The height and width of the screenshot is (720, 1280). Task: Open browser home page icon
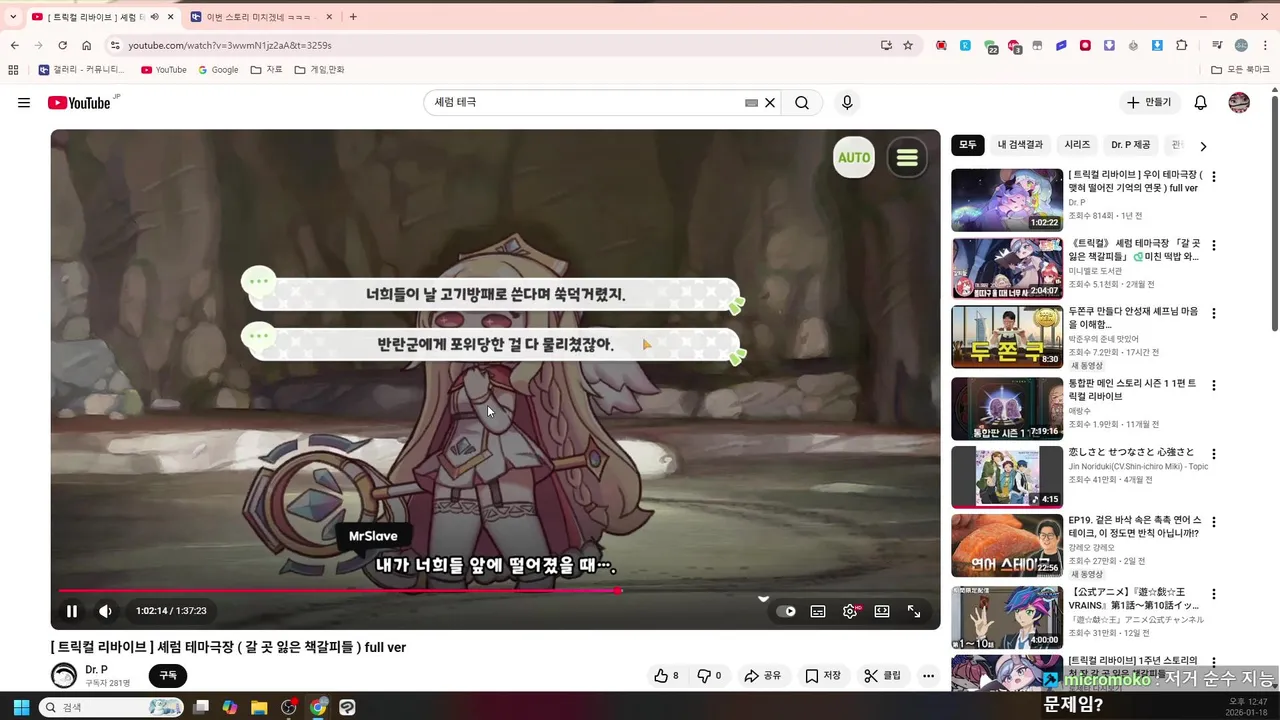click(87, 45)
